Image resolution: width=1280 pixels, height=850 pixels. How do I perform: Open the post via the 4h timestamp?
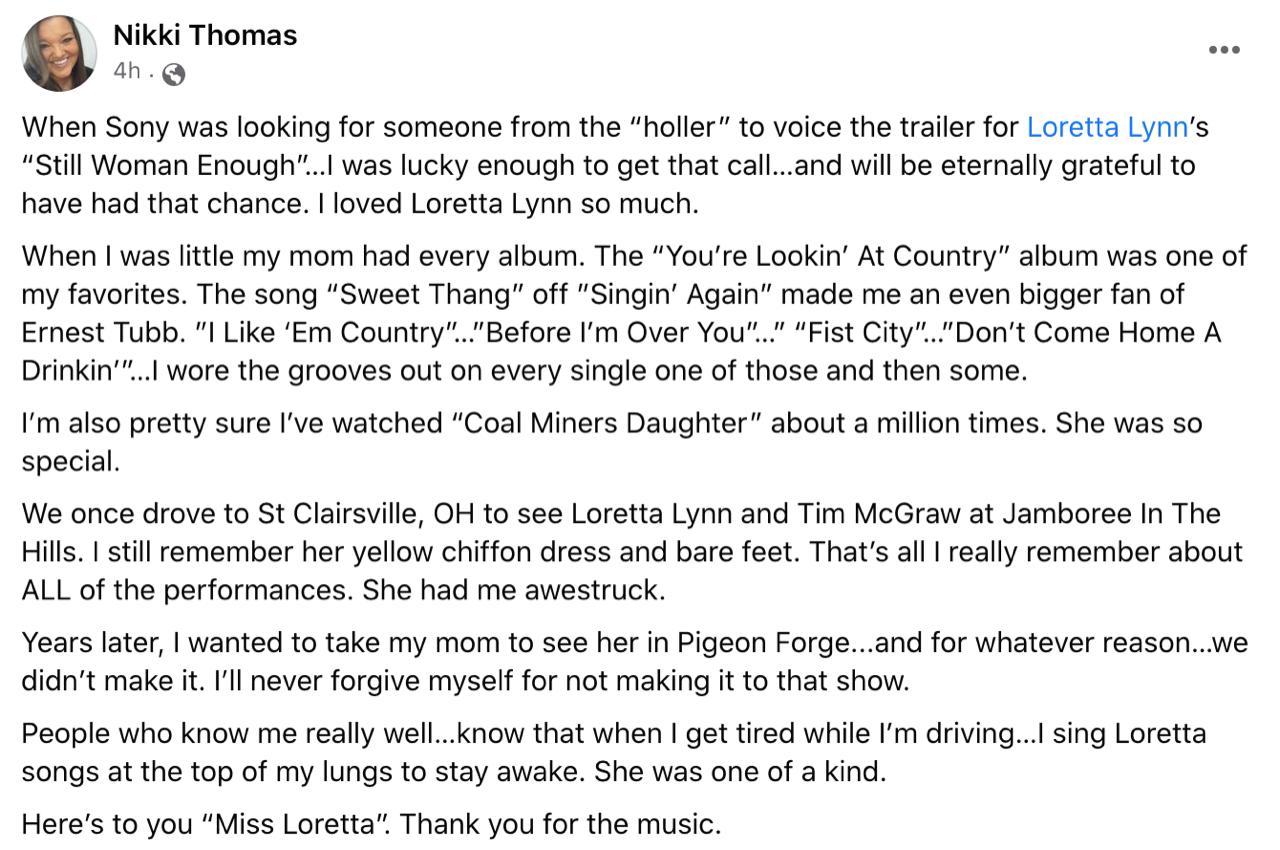[x=127, y=72]
